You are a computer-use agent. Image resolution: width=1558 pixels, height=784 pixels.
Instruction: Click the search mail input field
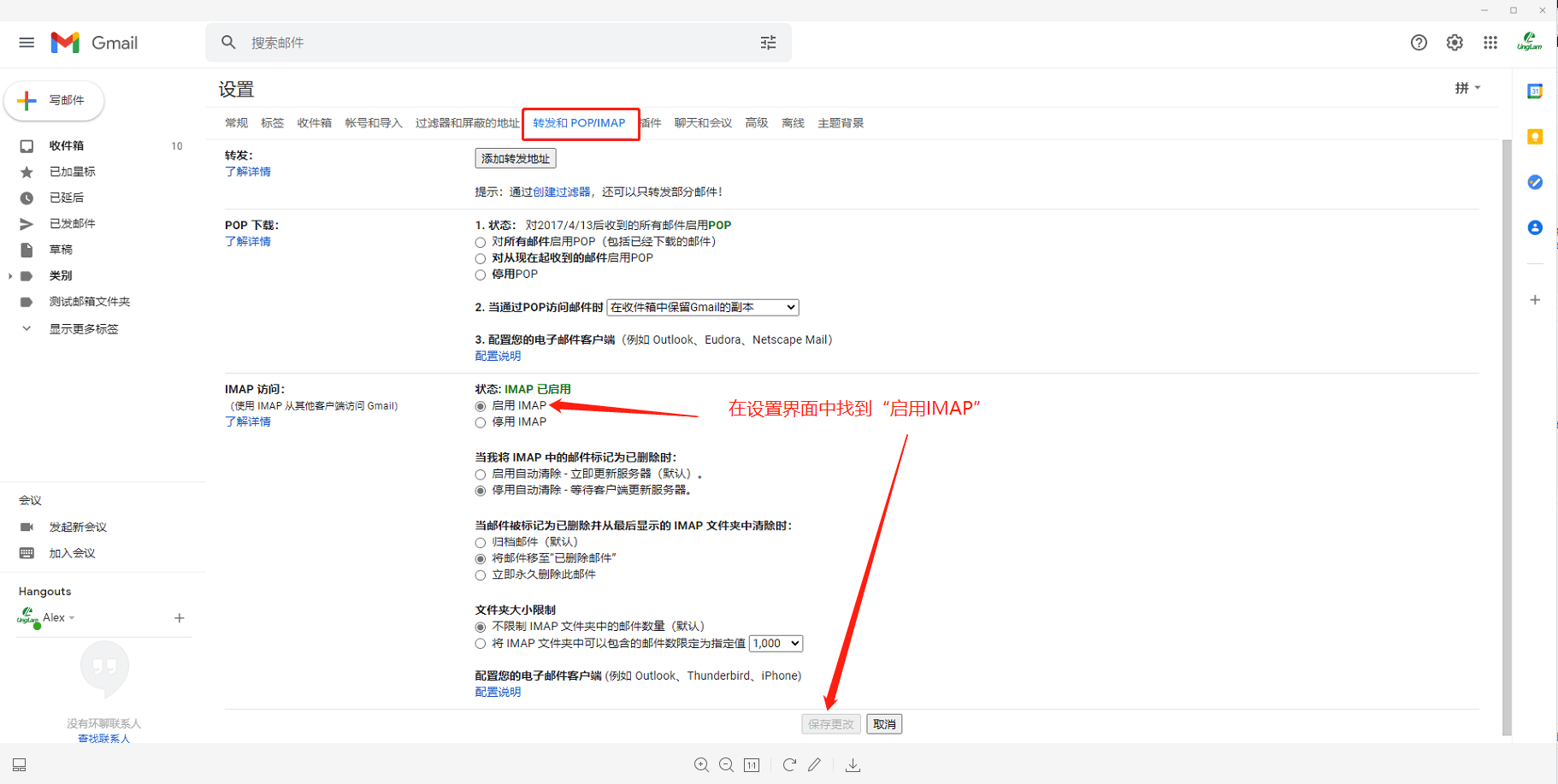496,43
